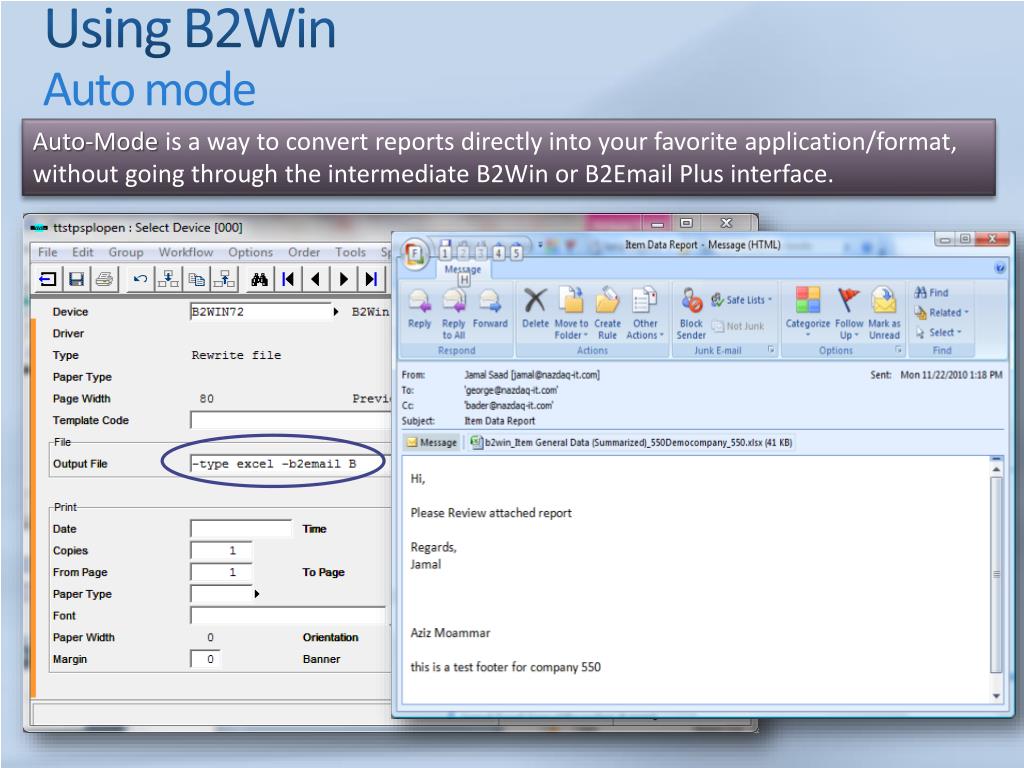Click the message body scrollbar thumb
This screenshot has height=768, width=1024.
(996, 575)
